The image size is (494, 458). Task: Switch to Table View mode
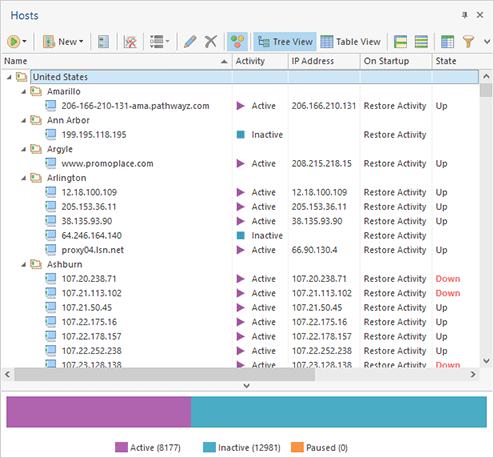tap(351, 42)
